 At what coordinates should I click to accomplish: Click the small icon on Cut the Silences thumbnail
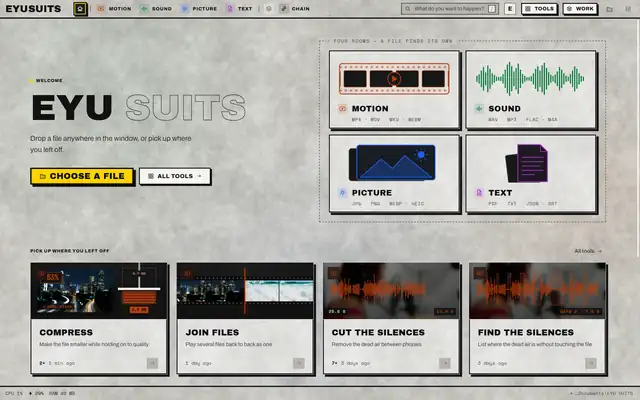pyautogui.click(x=333, y=273)
